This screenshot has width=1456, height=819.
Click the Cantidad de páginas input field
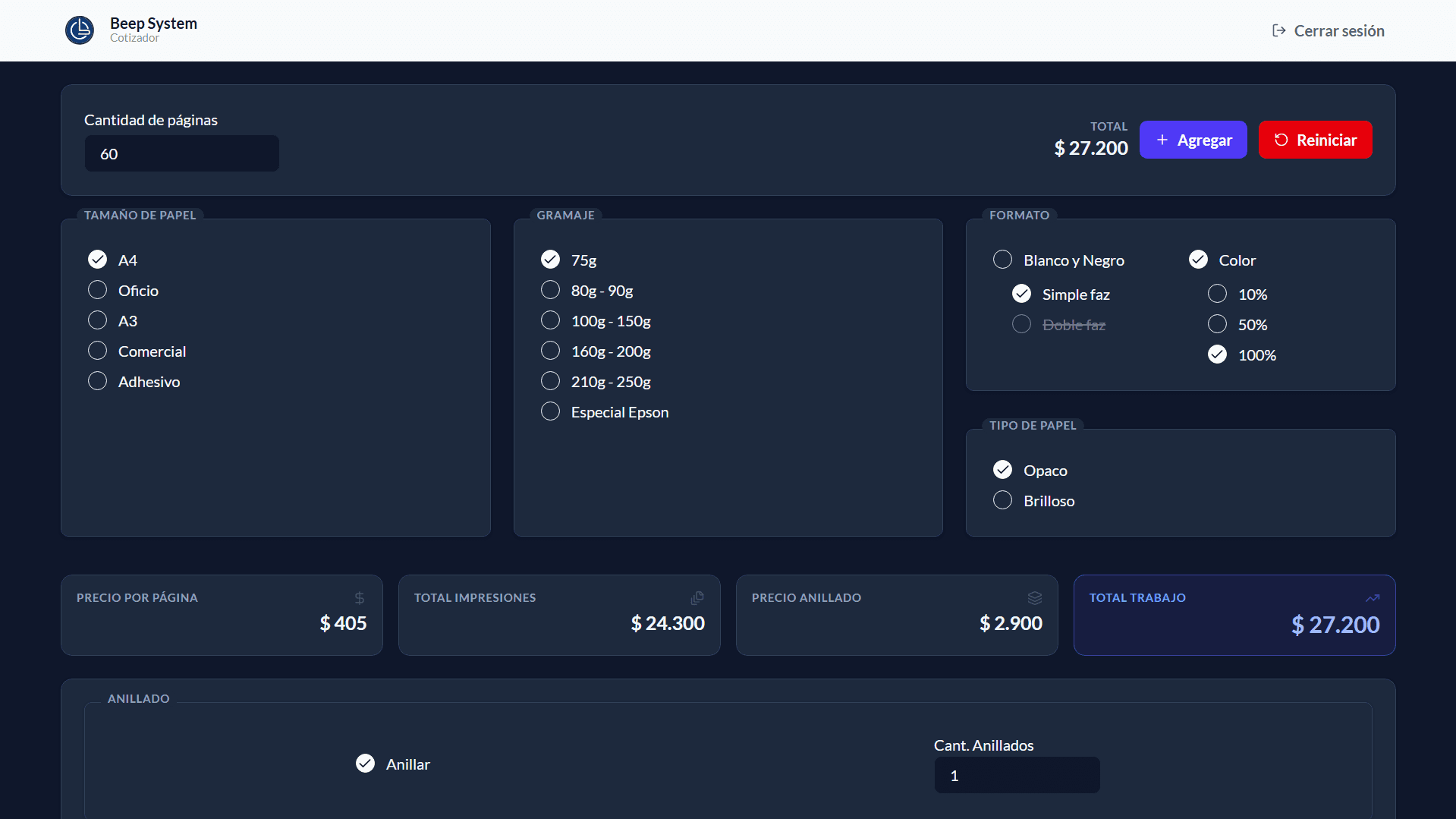182,153
